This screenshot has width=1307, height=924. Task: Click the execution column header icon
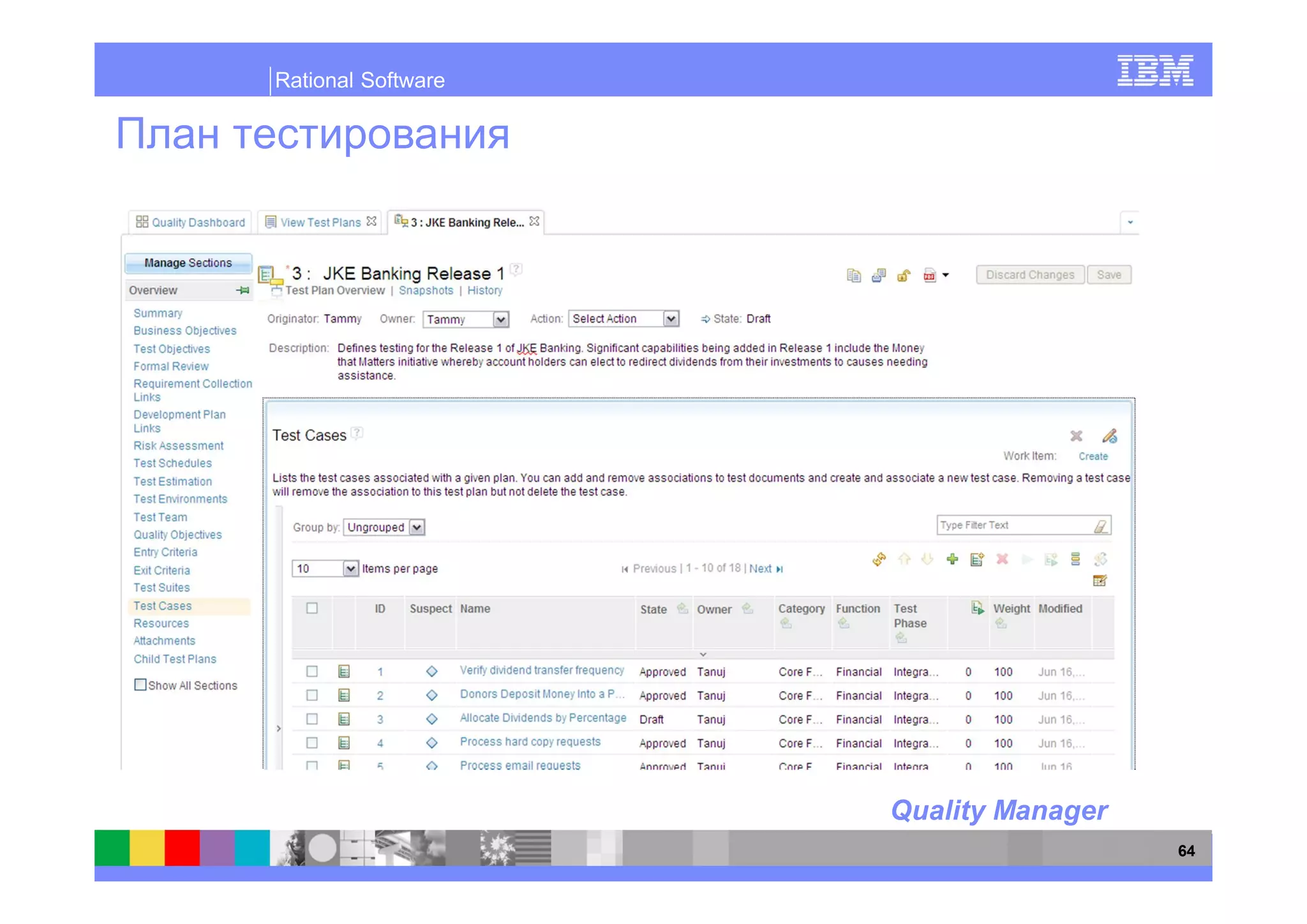[x=977, y=607]
